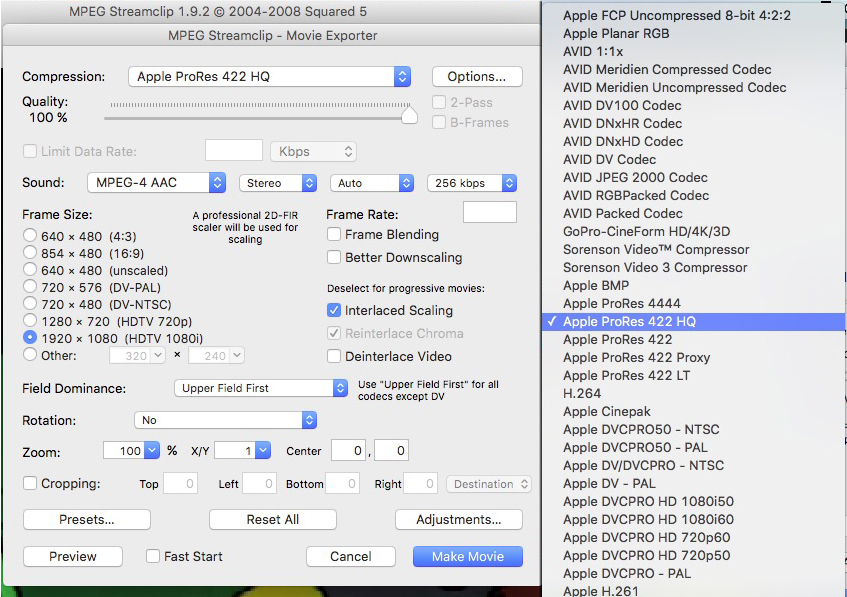Select 854 × 480 (16:9) frame size
The image size is (847, 597).
point(30,253)
